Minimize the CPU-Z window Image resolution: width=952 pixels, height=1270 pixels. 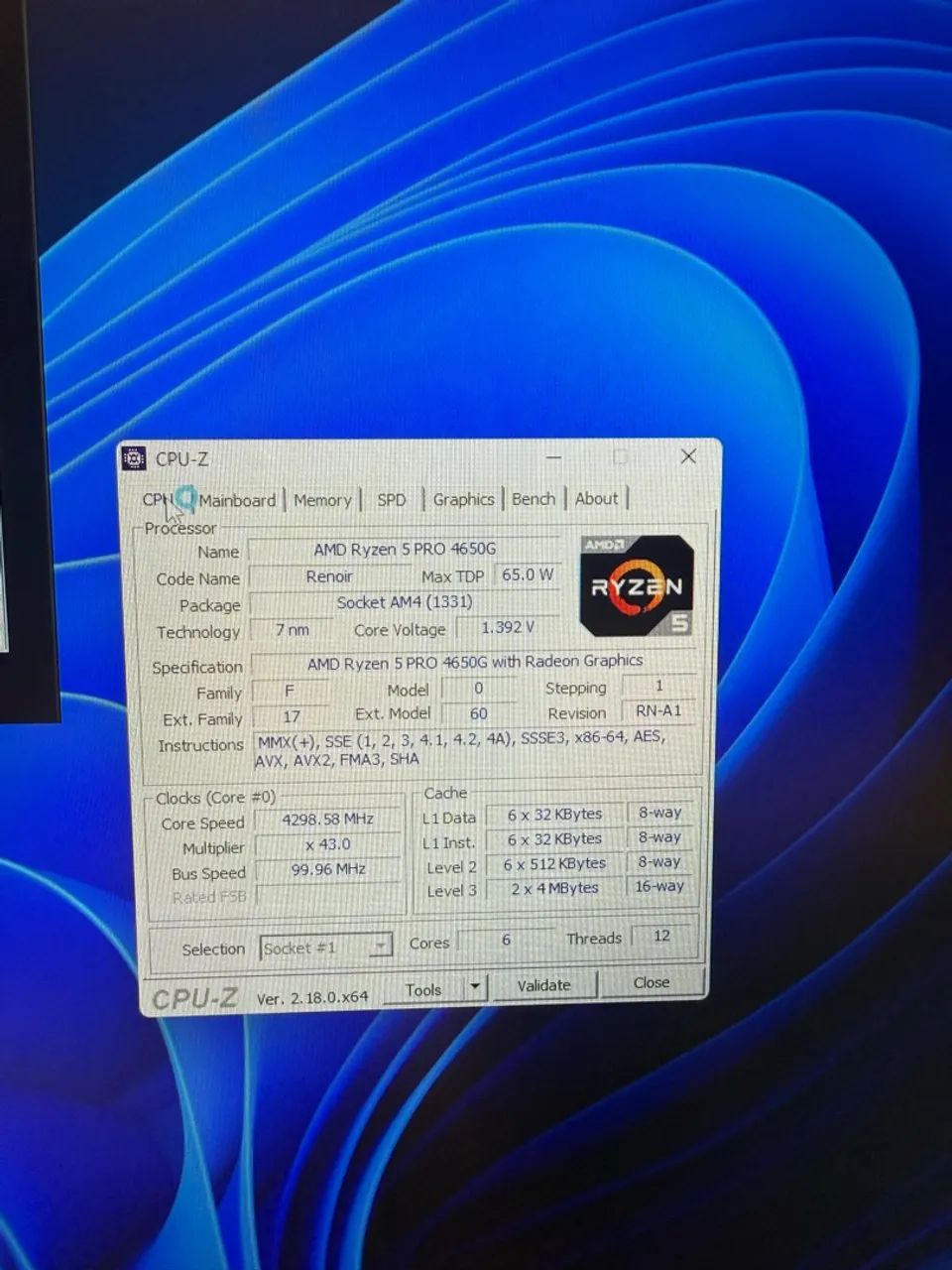click(x=553, y=457)
